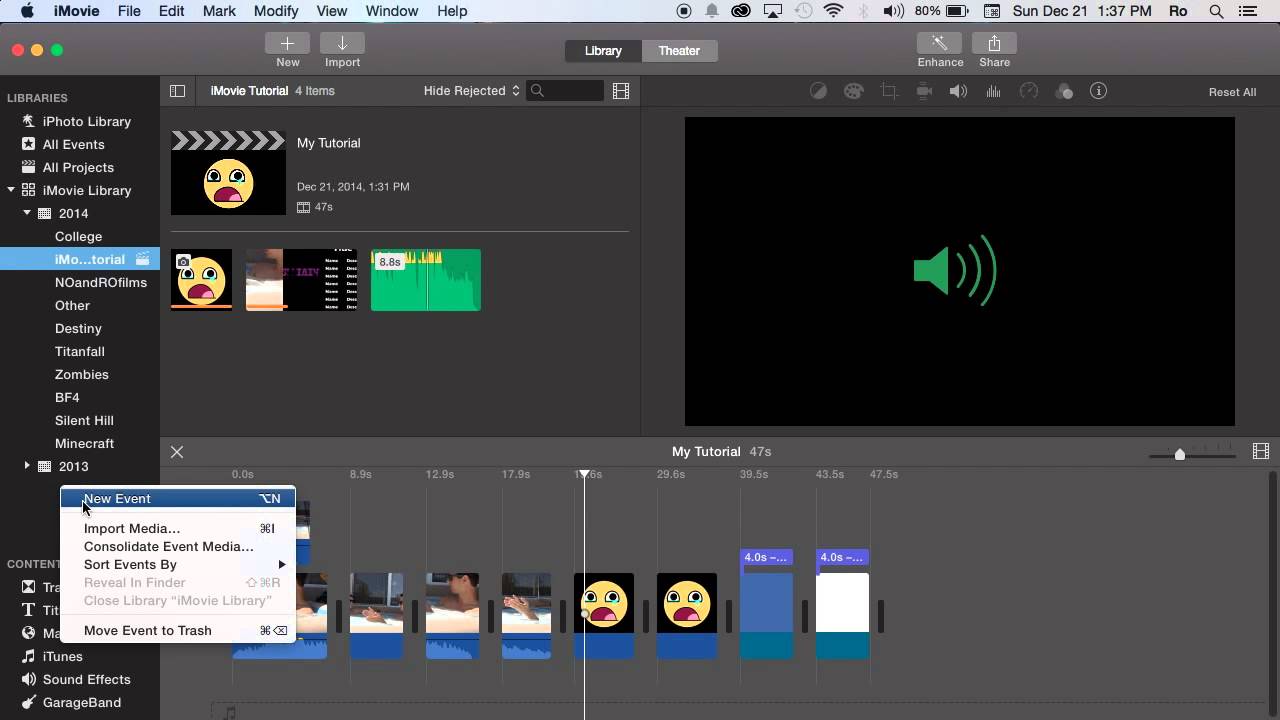The image size is (1280, 720).
Task: Click the Import down-arrow icon
Action: point(342,43)
